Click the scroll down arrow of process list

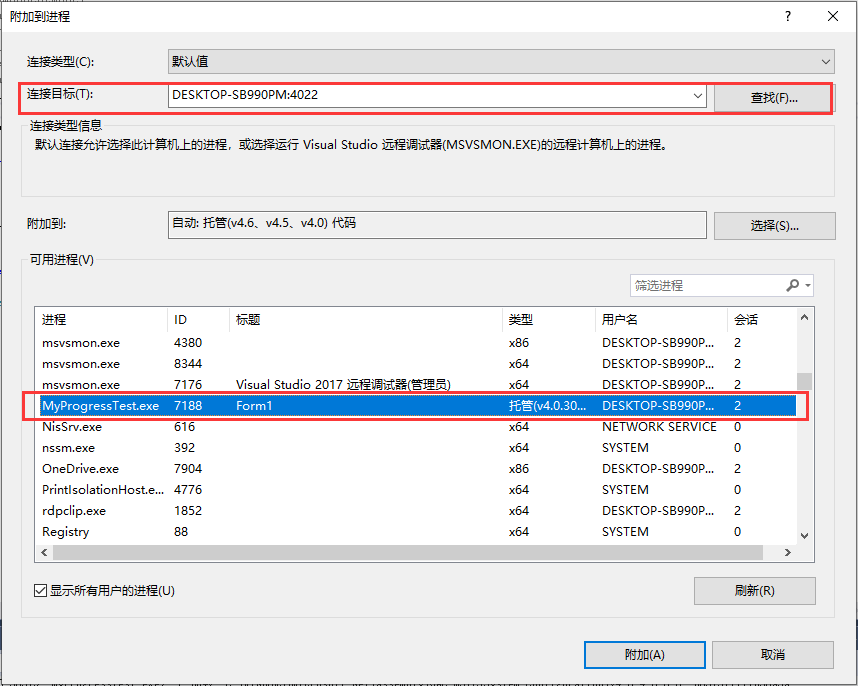tap(804, 536)
